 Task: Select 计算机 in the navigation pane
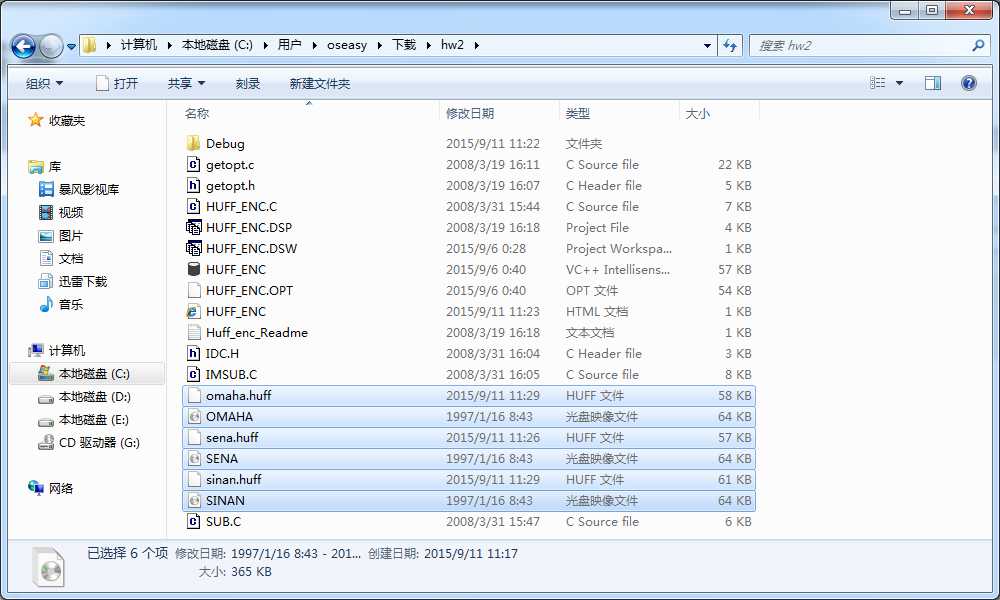[x=57, y=350]
